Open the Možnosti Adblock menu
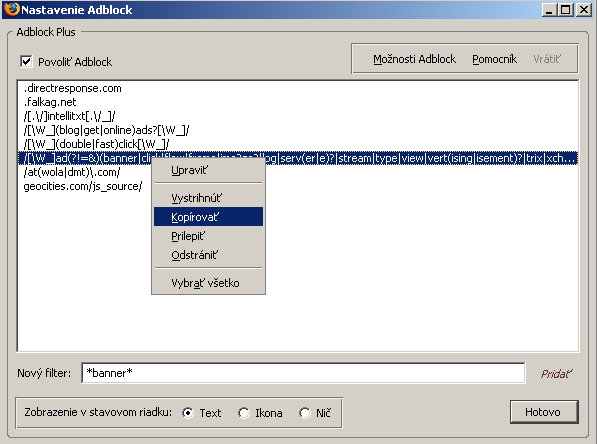Image resolution: width=597 pixels, height=444 pixels. point(414,59)
